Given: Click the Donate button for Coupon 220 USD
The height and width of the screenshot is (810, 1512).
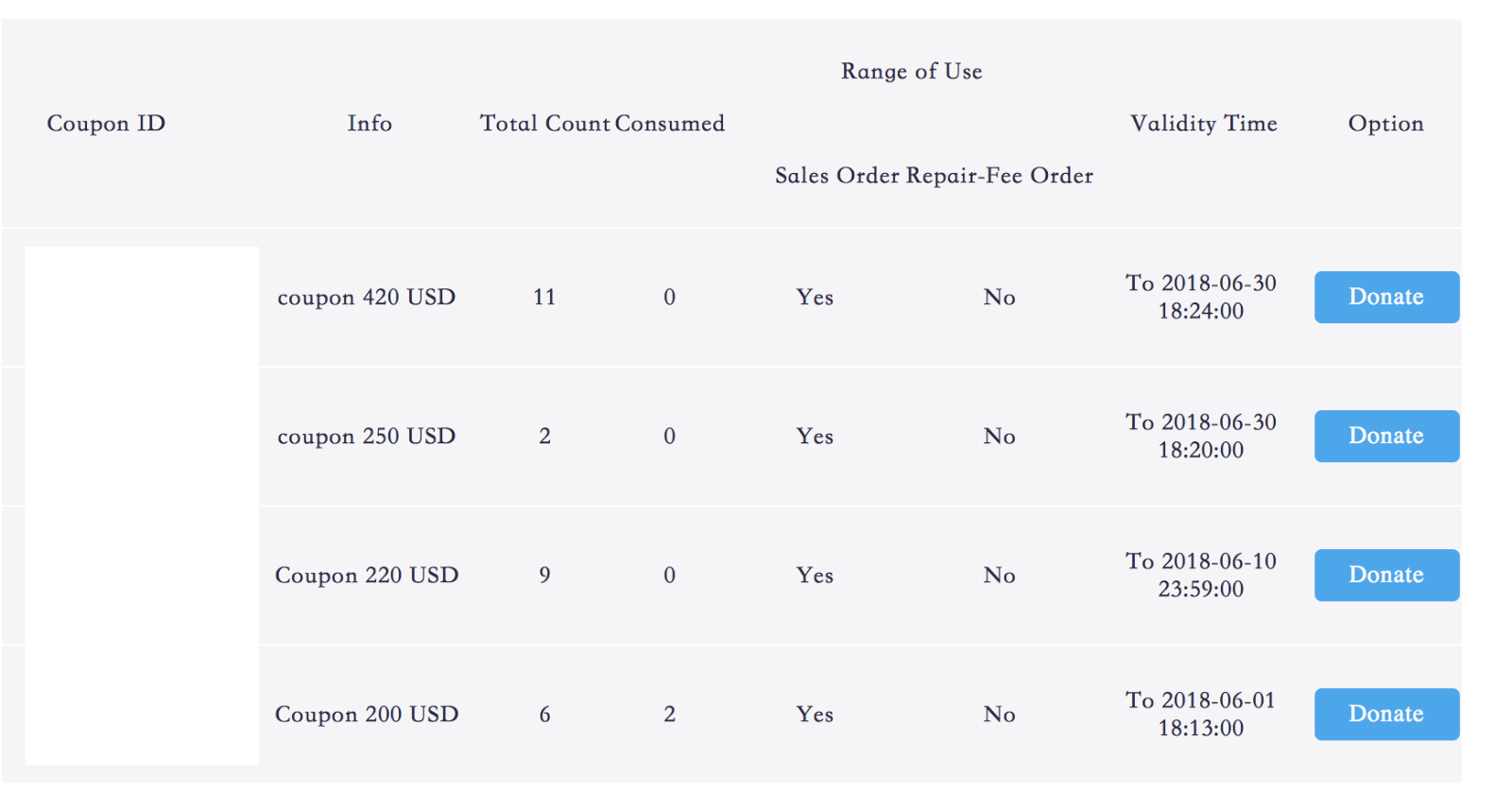Looking at the screenshot, I should click(x=1385, y=575).
